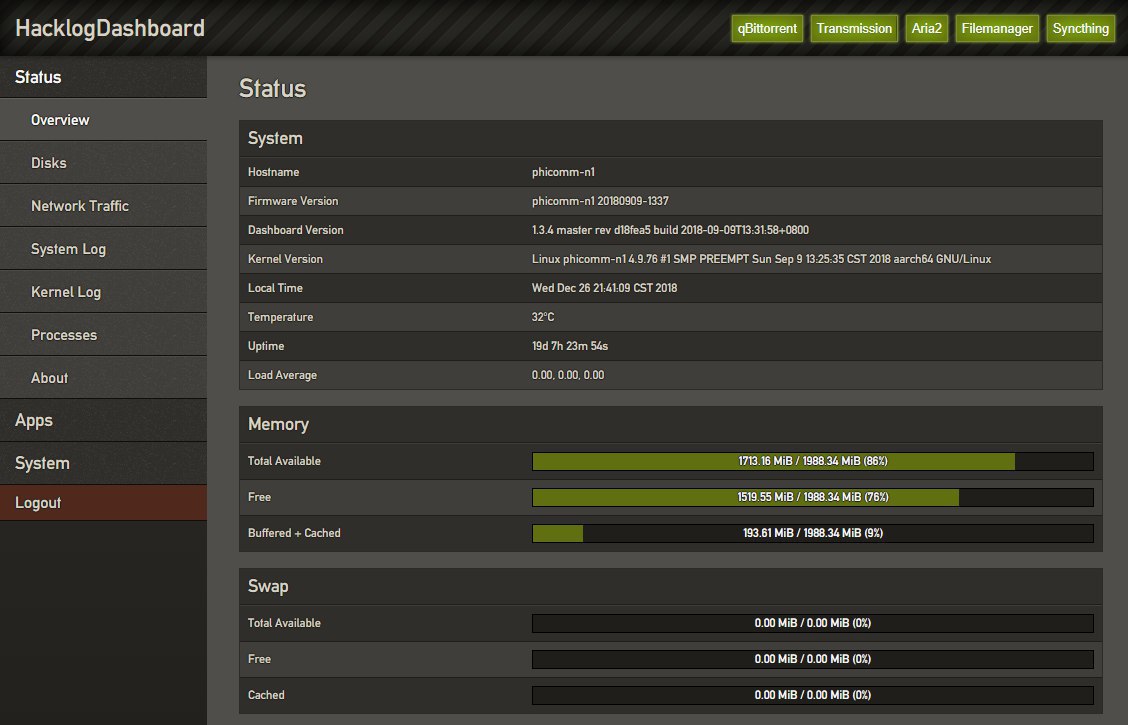Open the About page
Viewport: 1128px width, 725px height.
point(50,378)
